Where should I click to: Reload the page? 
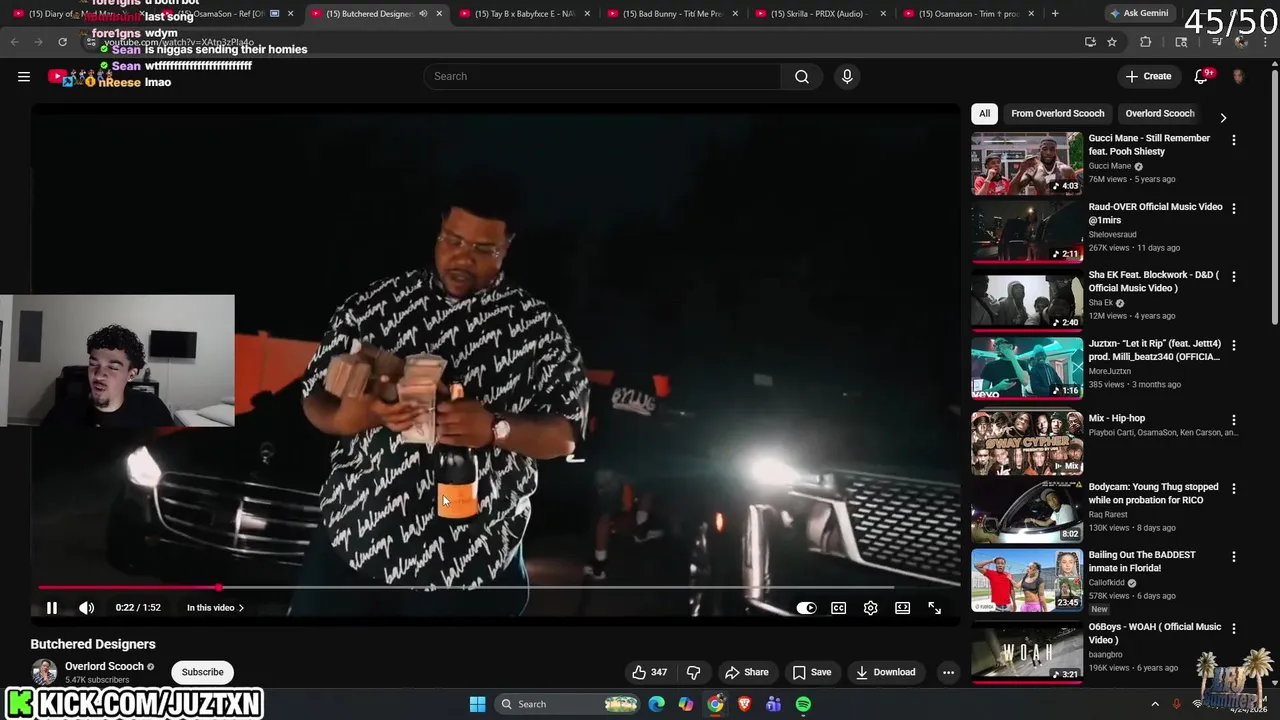tap(62, 42)
